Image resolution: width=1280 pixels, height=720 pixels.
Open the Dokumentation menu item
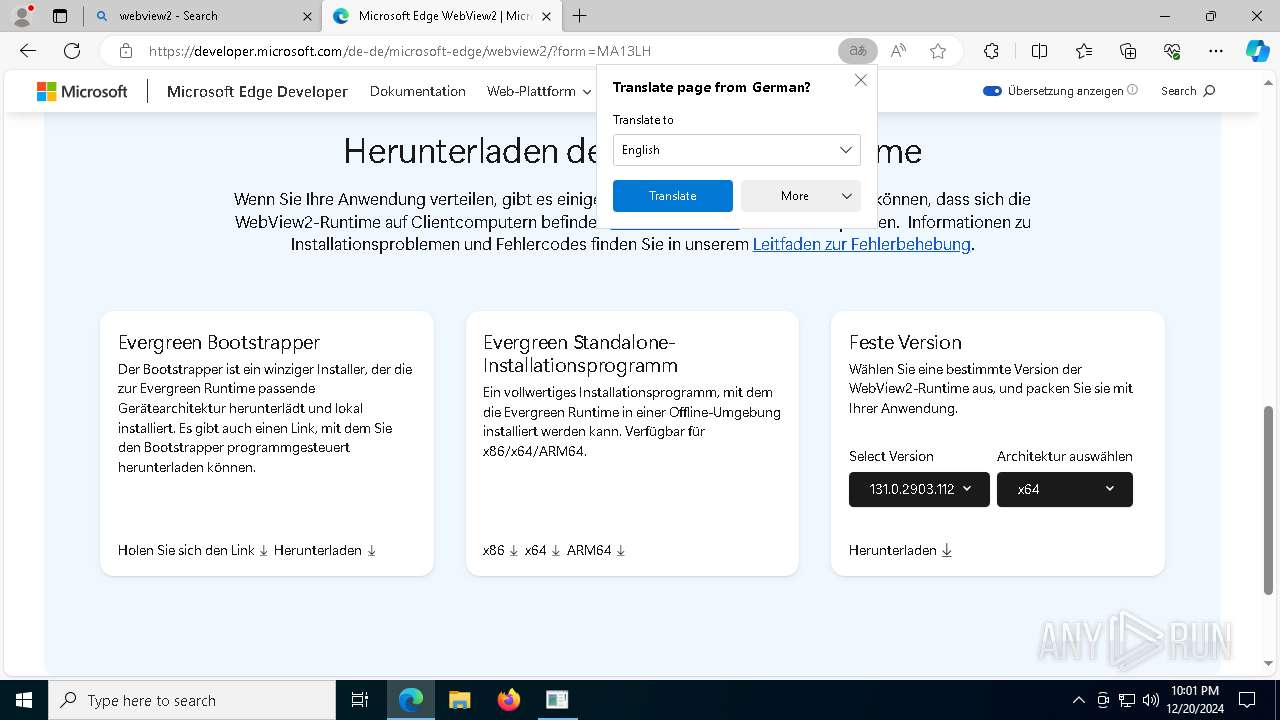point(418,91)
